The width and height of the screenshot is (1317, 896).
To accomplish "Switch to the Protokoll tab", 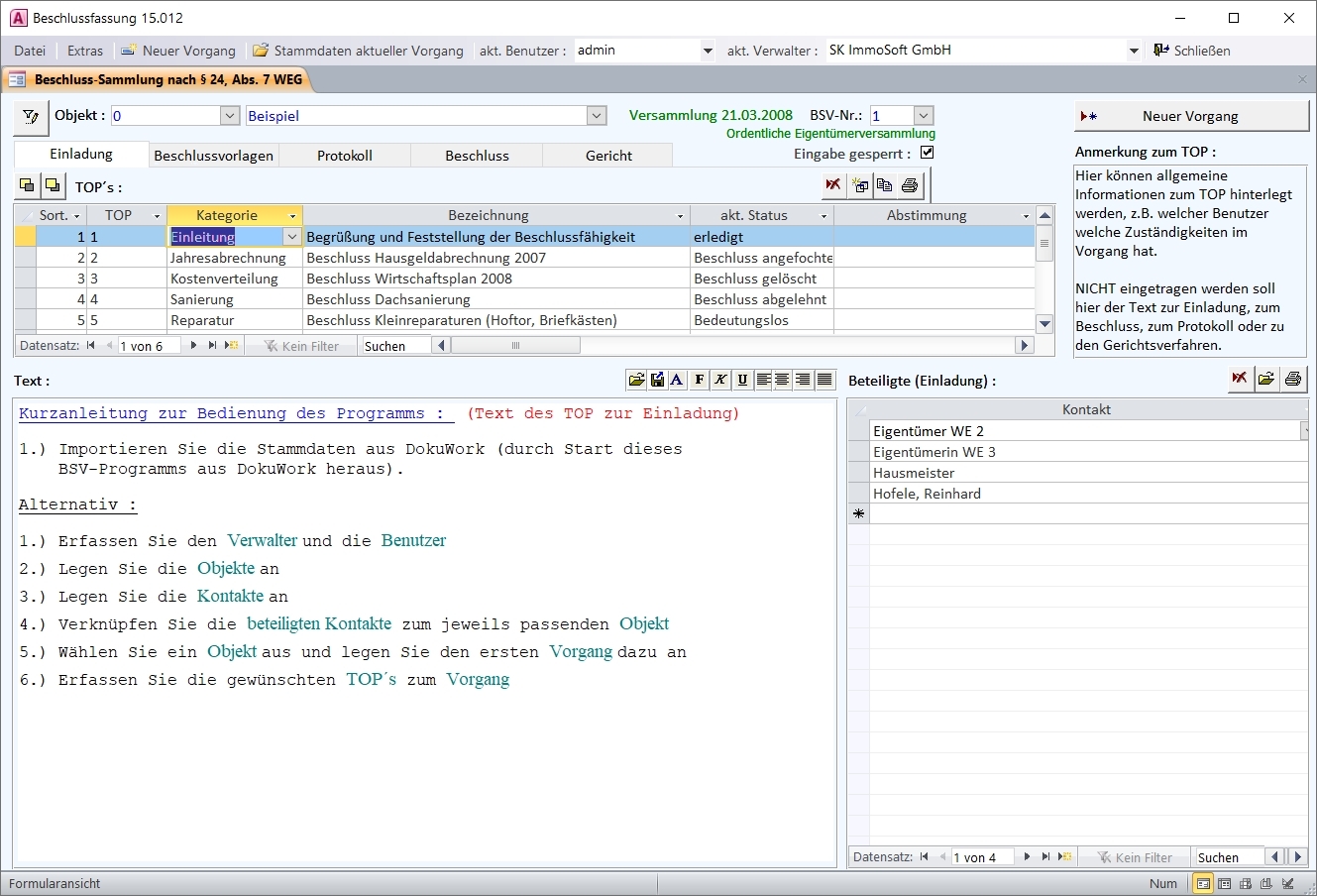I will point(345,156).
